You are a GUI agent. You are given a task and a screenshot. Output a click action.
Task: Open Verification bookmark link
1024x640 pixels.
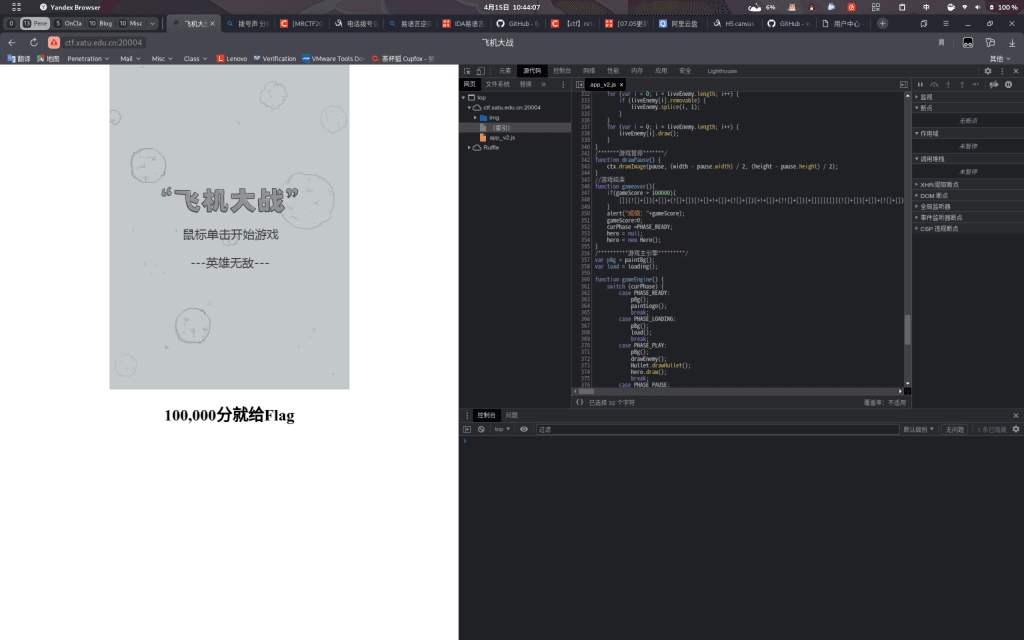coord(274,59)
